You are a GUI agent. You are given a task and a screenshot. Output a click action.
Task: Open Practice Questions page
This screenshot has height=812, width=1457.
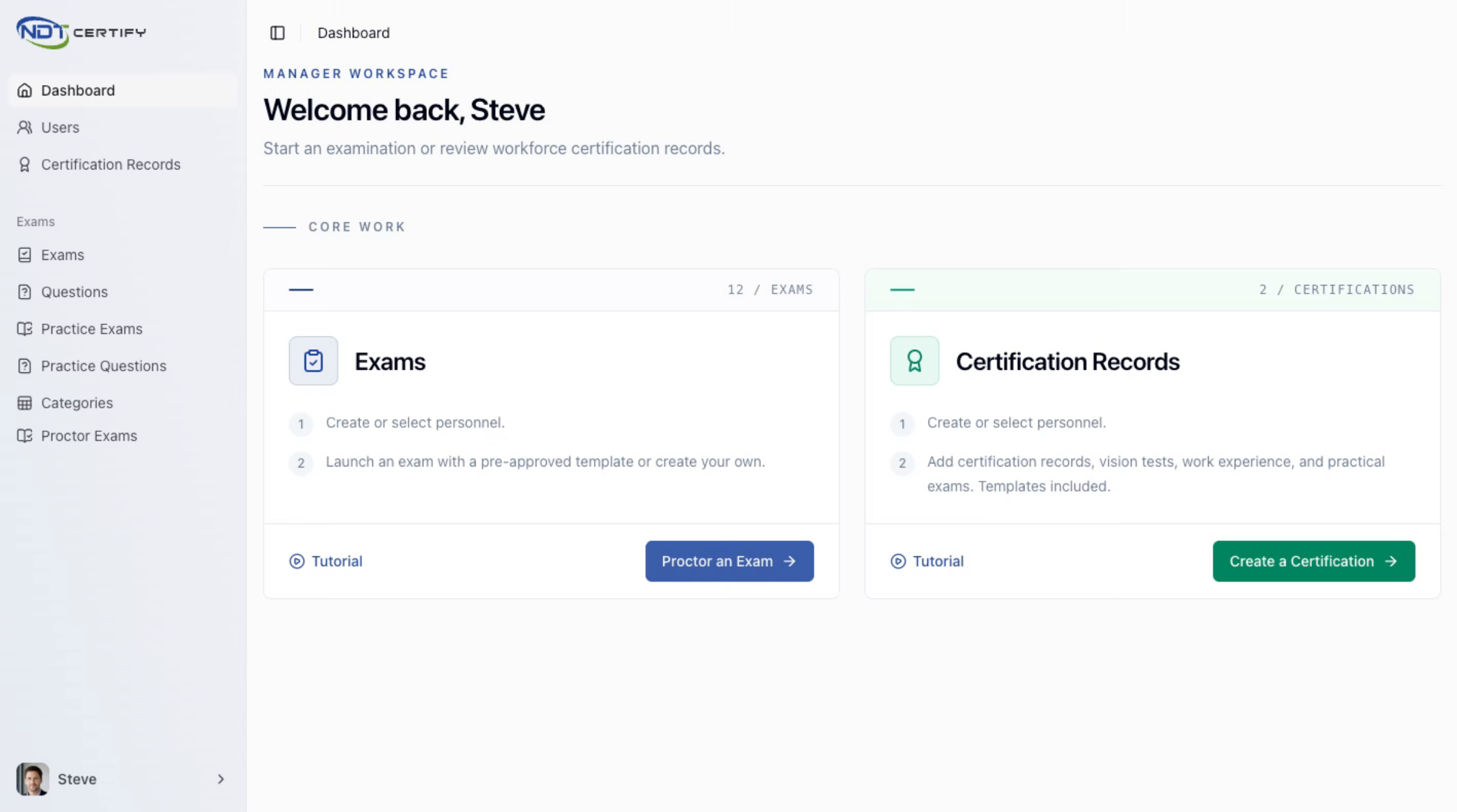click(123, 366)
